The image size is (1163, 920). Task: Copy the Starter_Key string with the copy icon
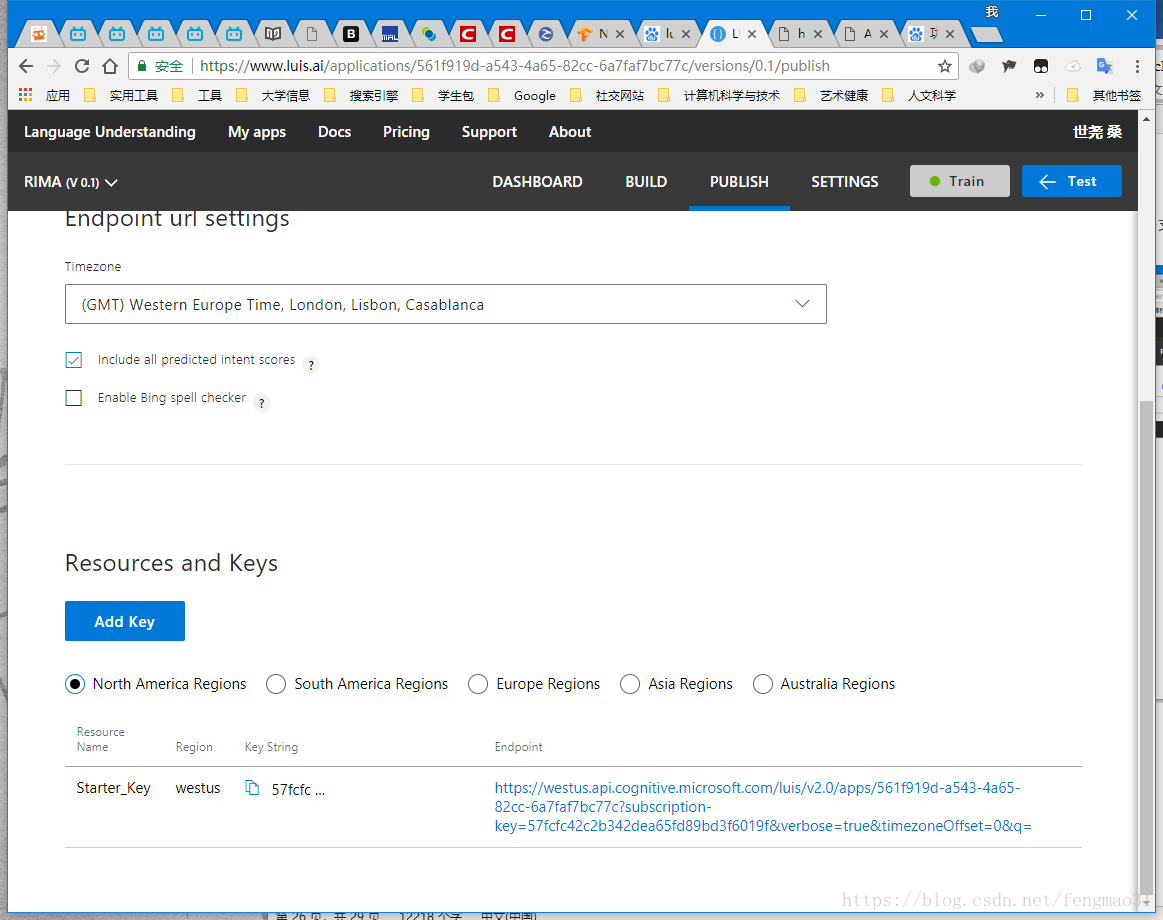(252, 788)
